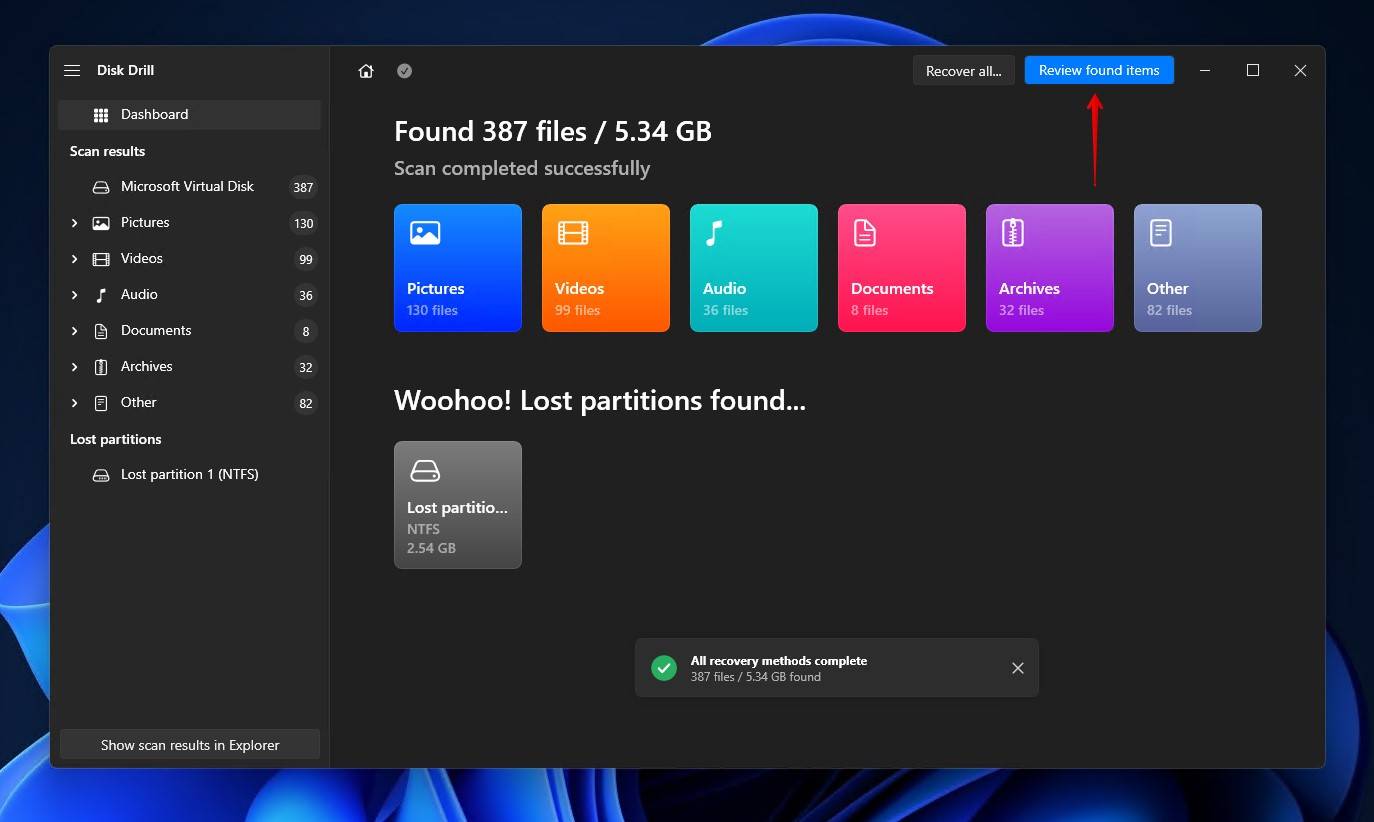
Task: Select Audio category in sidebar
Action: point(189,295)
